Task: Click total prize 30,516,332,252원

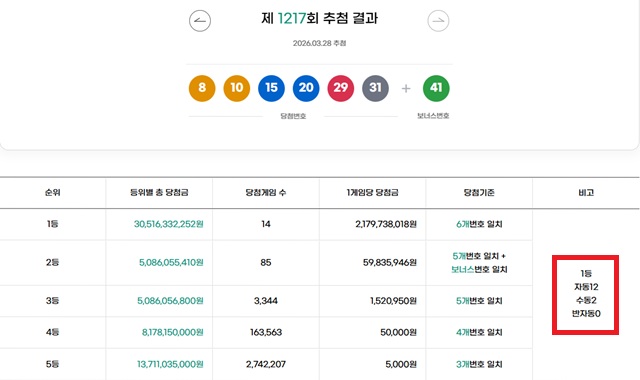Action: click(x=169, y=224)
